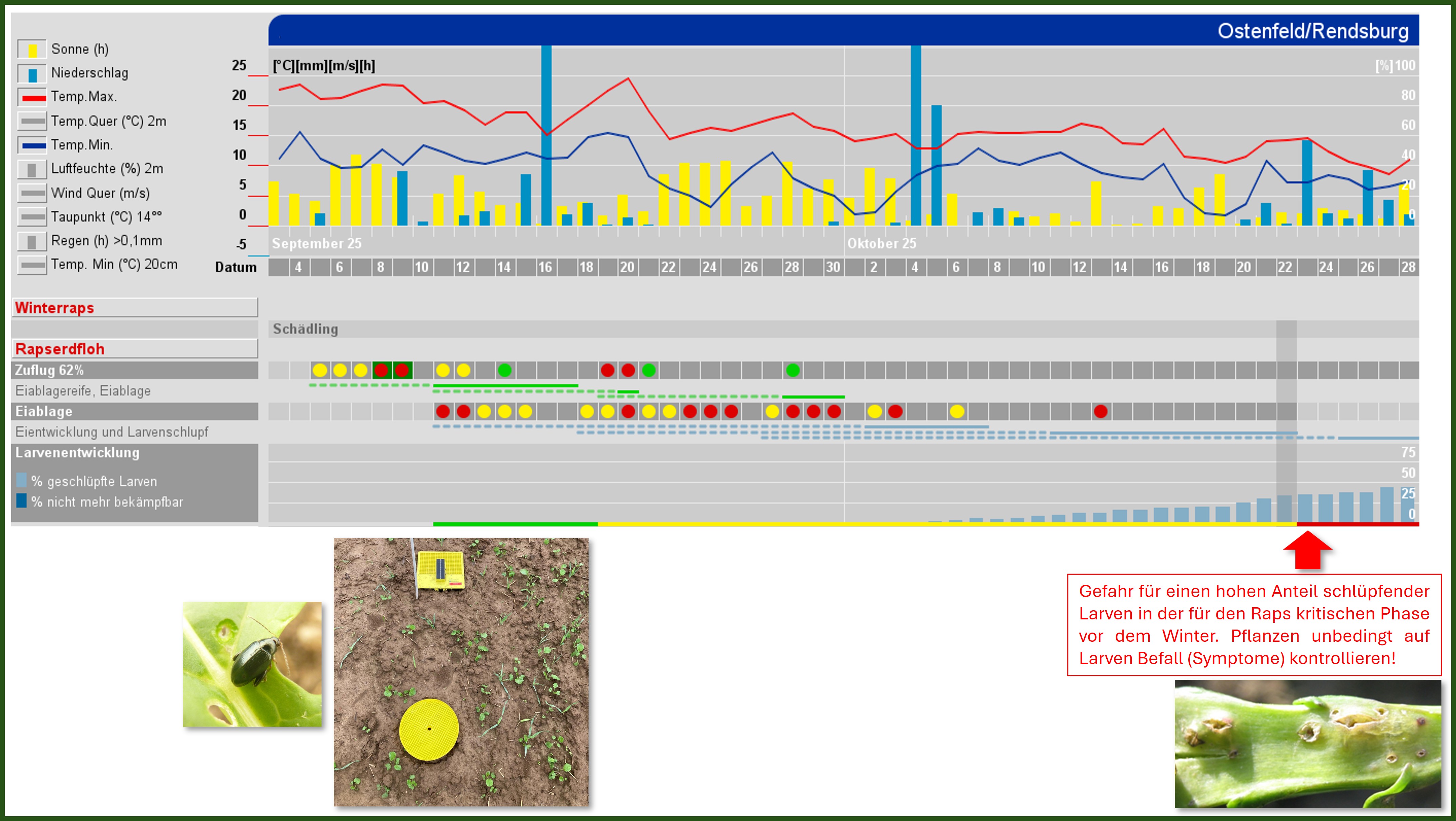Expand the Larvenentwicklung section header

pos(78,453)
